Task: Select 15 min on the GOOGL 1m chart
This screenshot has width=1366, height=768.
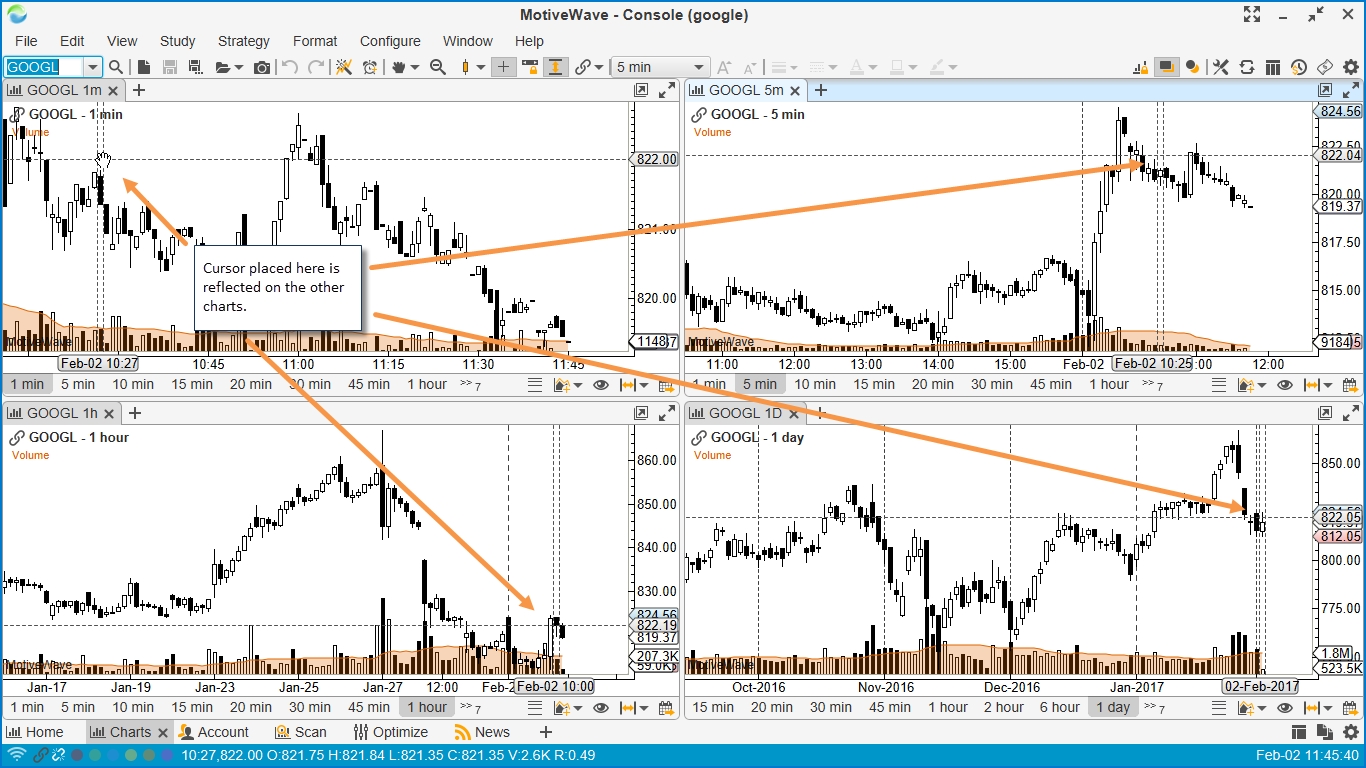Action: point(192,384)
